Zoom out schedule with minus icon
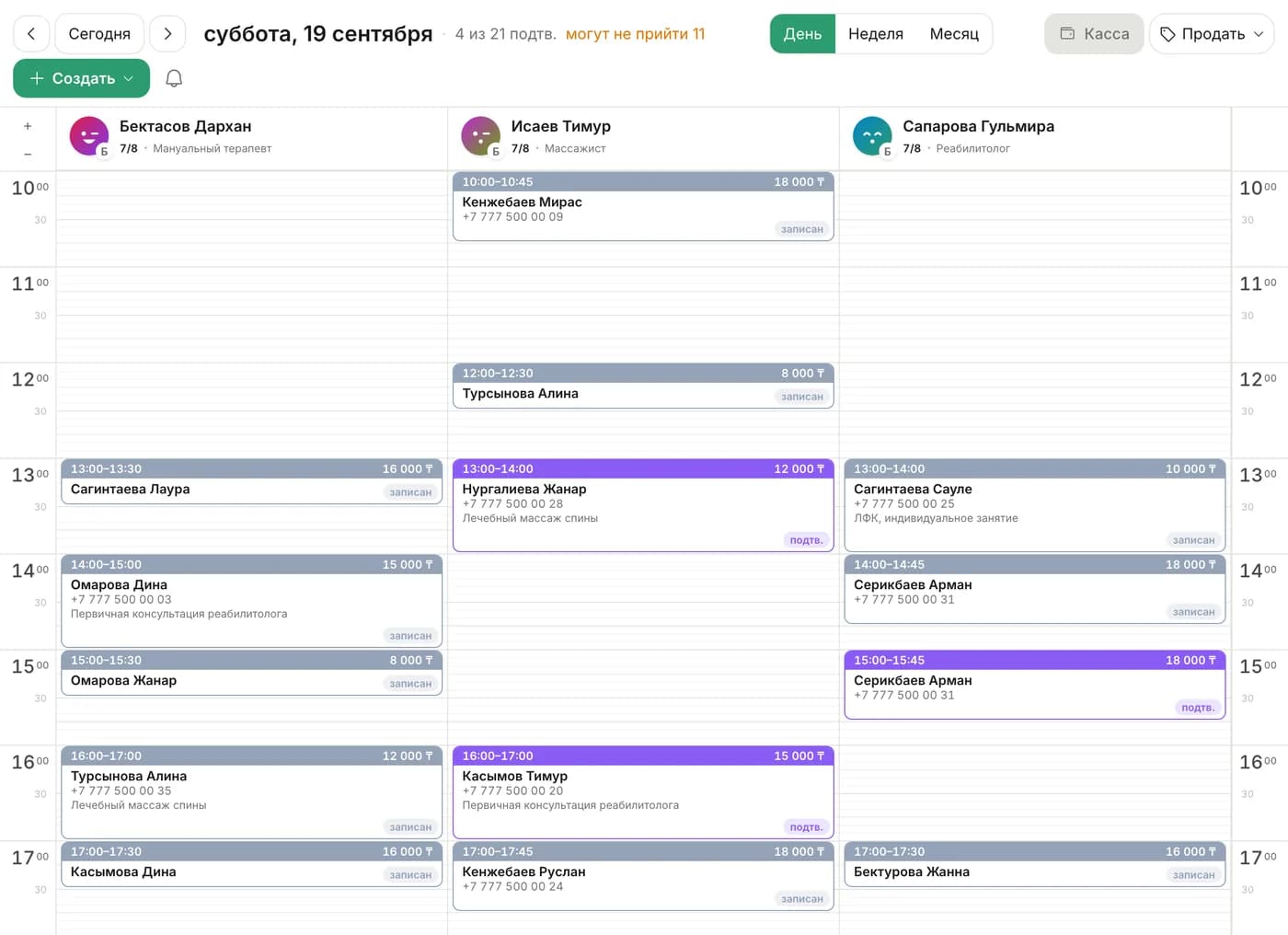 28,154
